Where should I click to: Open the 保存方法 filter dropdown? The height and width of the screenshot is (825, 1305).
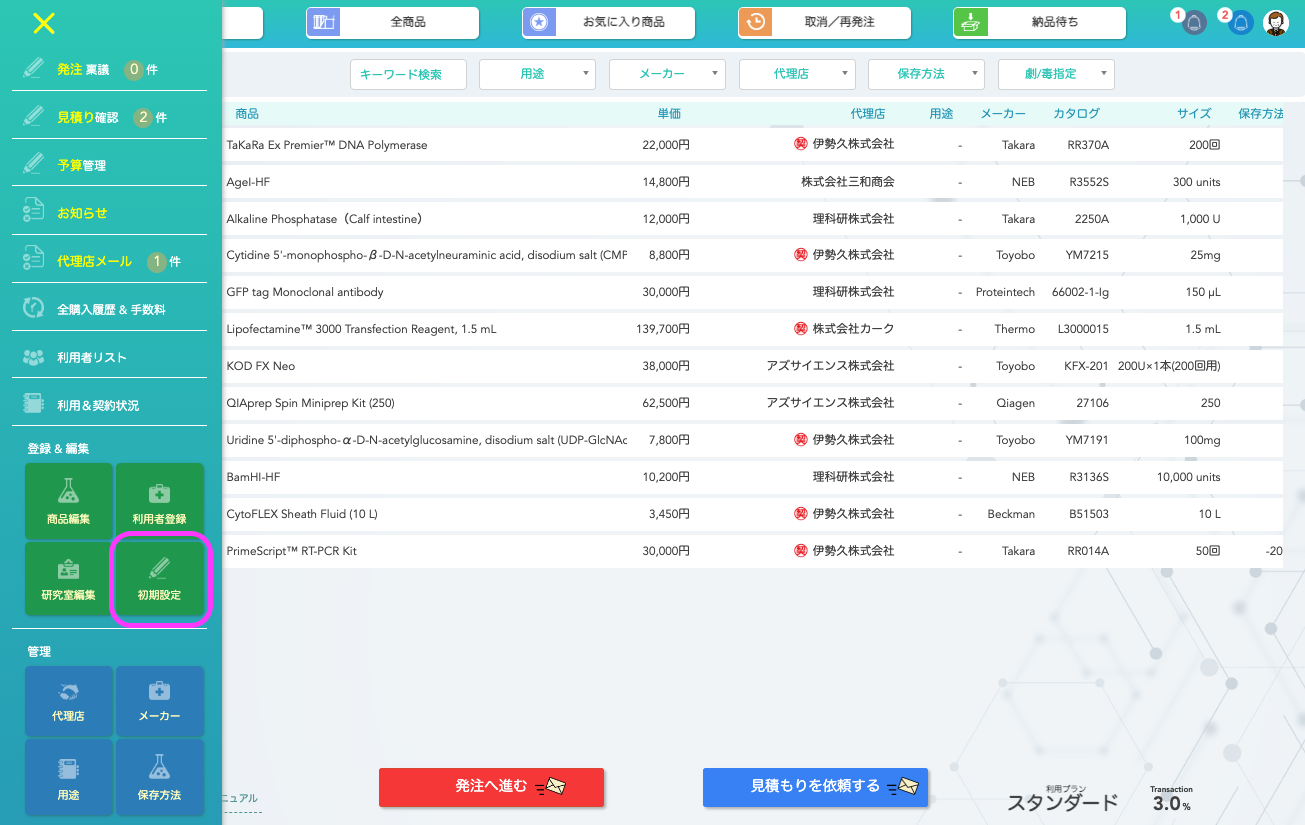(x=926, y=74)
